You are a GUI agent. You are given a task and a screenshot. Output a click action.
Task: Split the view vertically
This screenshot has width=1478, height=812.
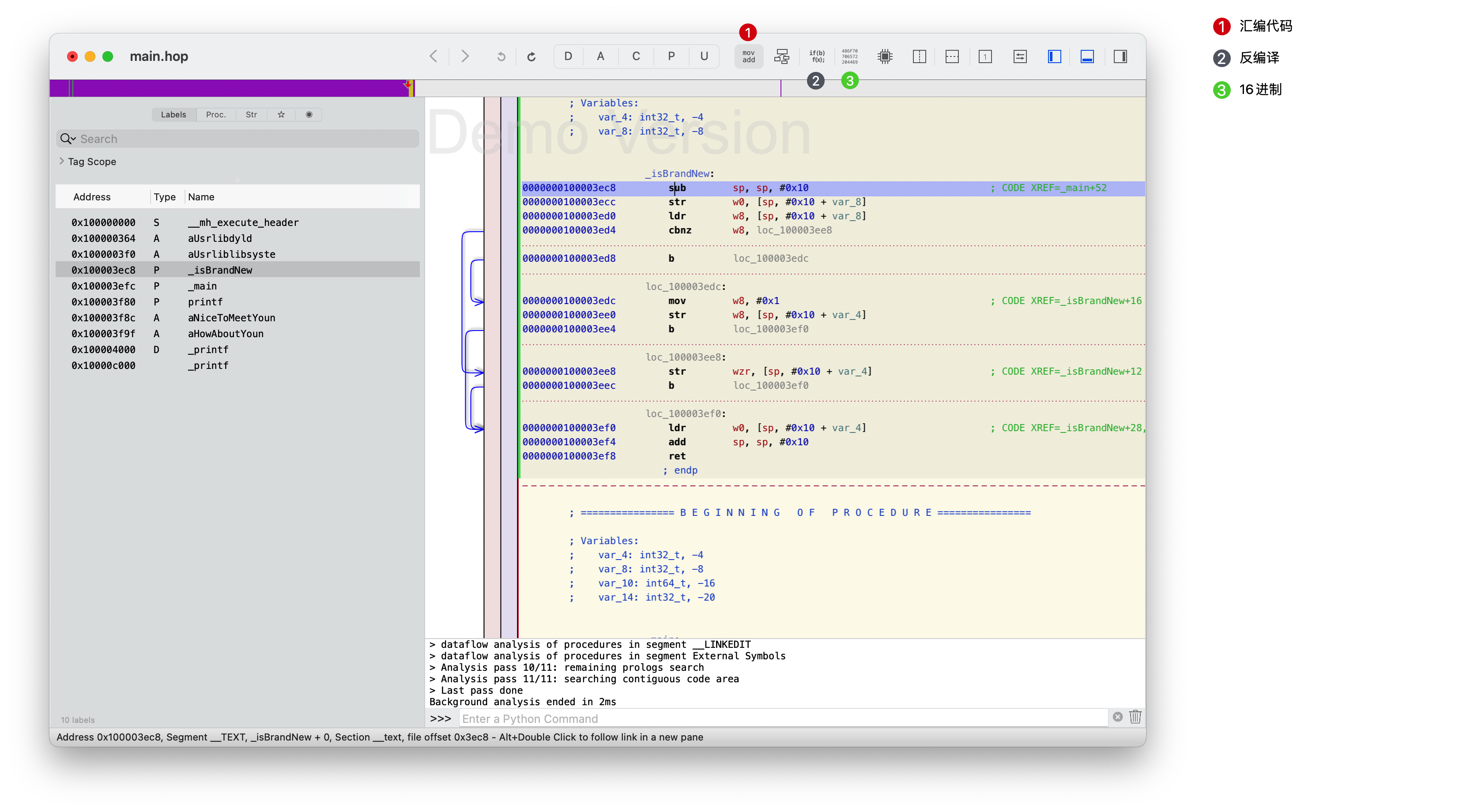[919, 56]
